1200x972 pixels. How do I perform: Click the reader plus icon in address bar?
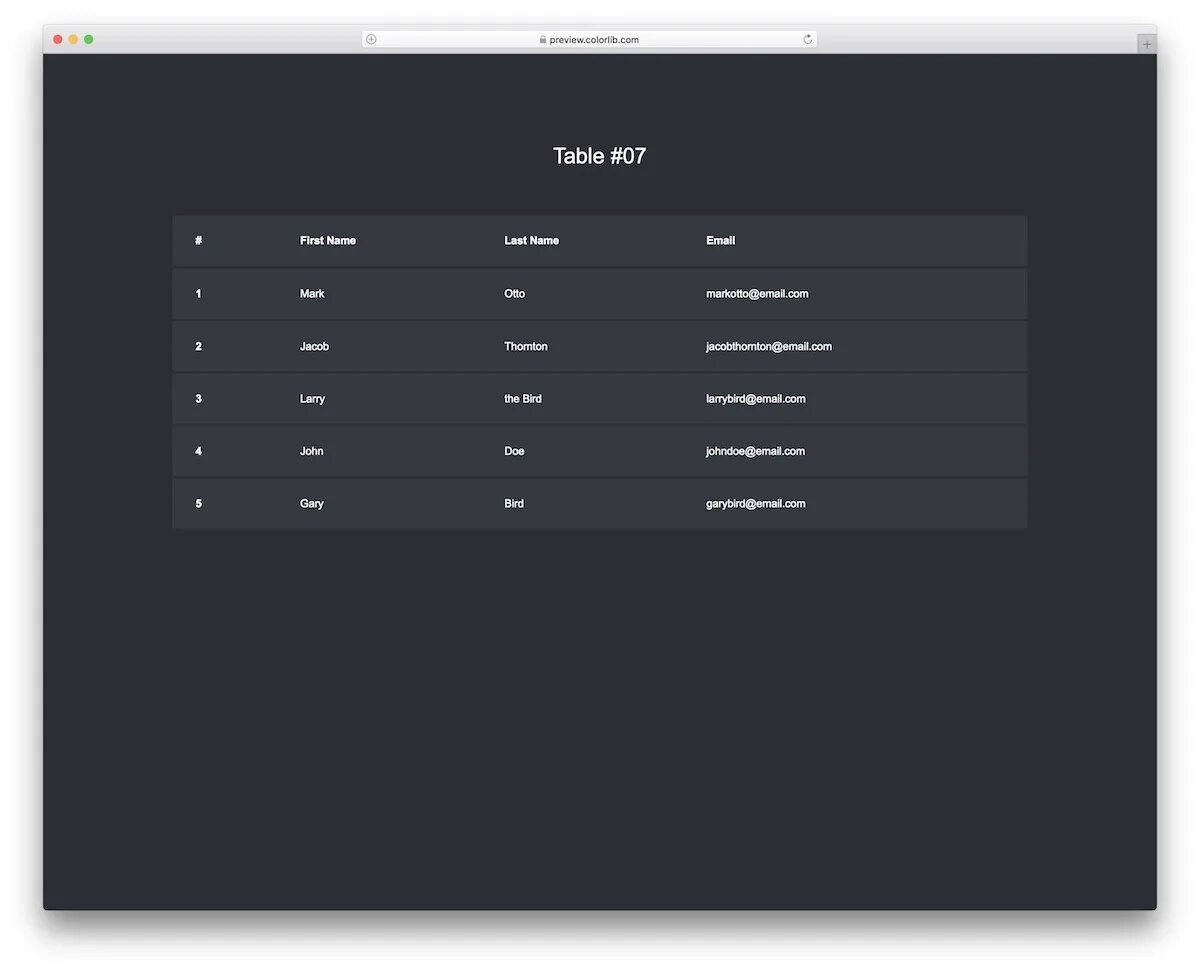[x=371, y=40]
